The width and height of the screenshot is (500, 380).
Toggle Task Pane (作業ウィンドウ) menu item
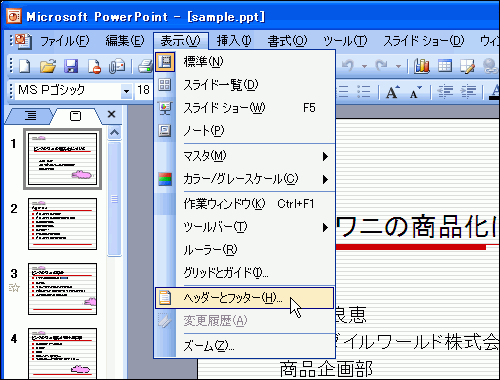(245, 204)
